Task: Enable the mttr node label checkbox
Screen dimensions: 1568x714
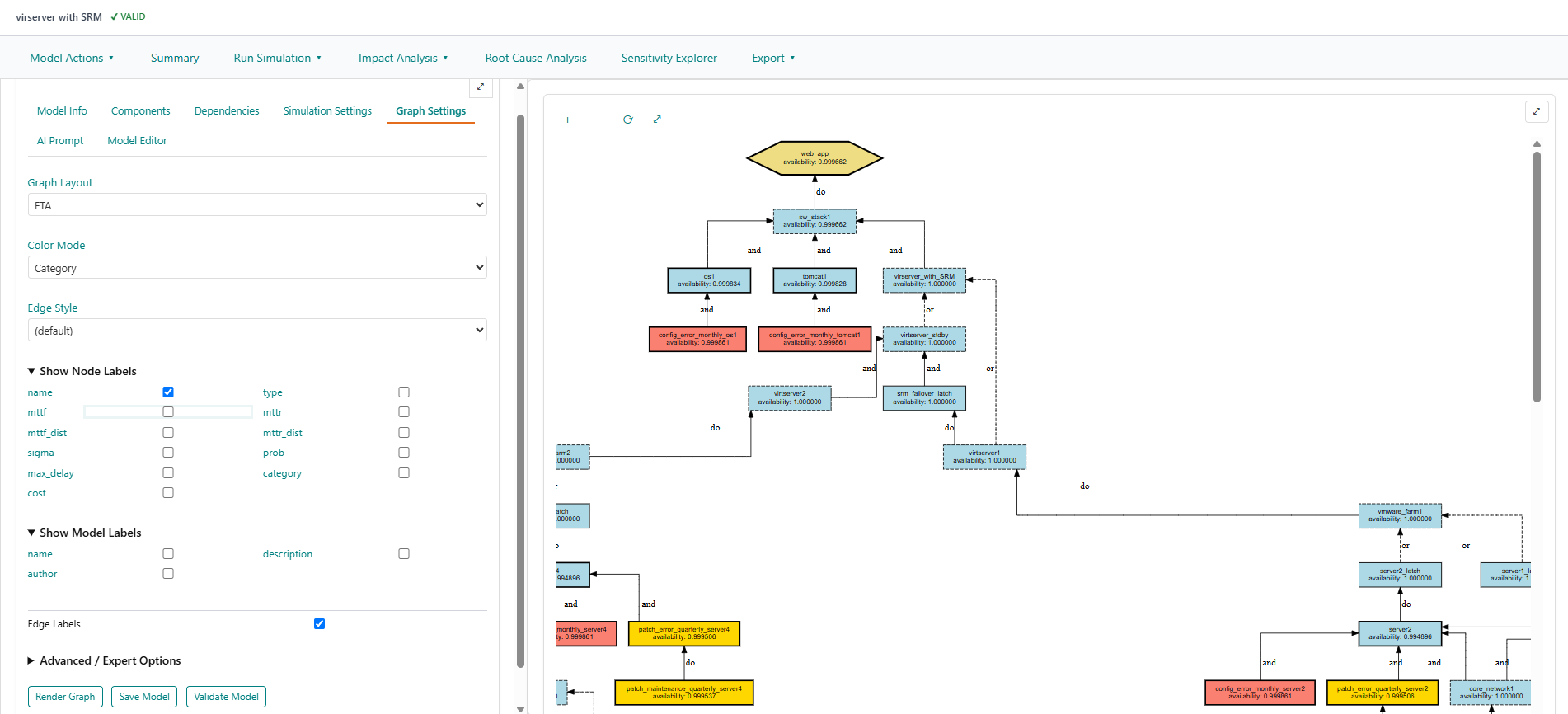Action: click(x=404, y=412)
